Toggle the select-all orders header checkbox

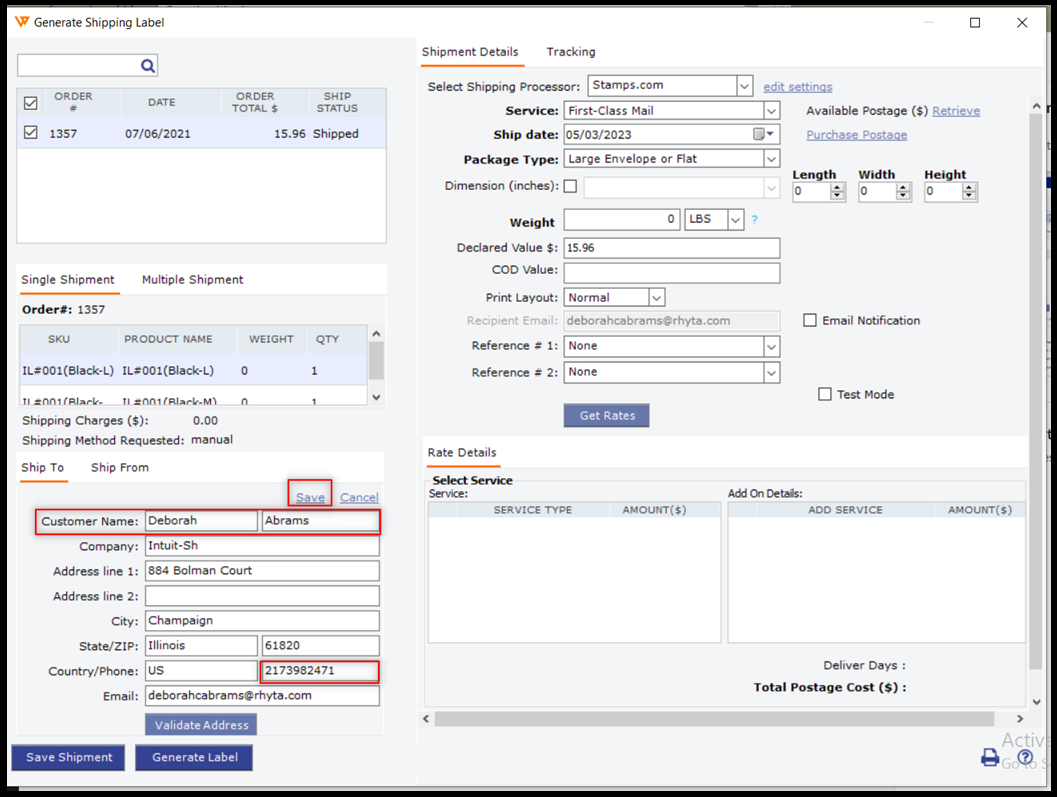[31, 103]
